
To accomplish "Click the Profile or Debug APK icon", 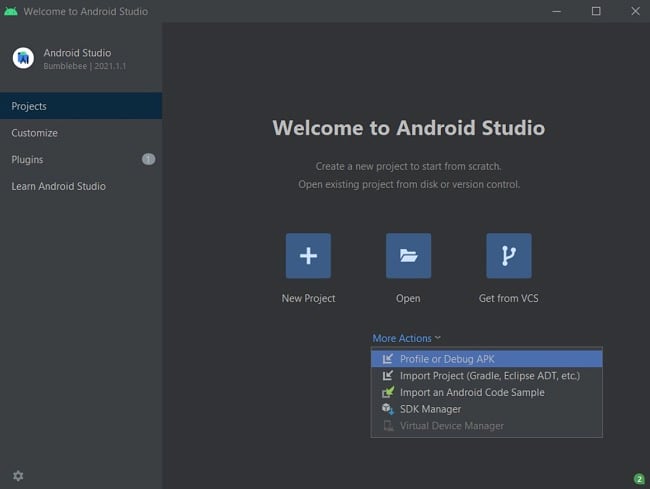I will pos(388,359).
